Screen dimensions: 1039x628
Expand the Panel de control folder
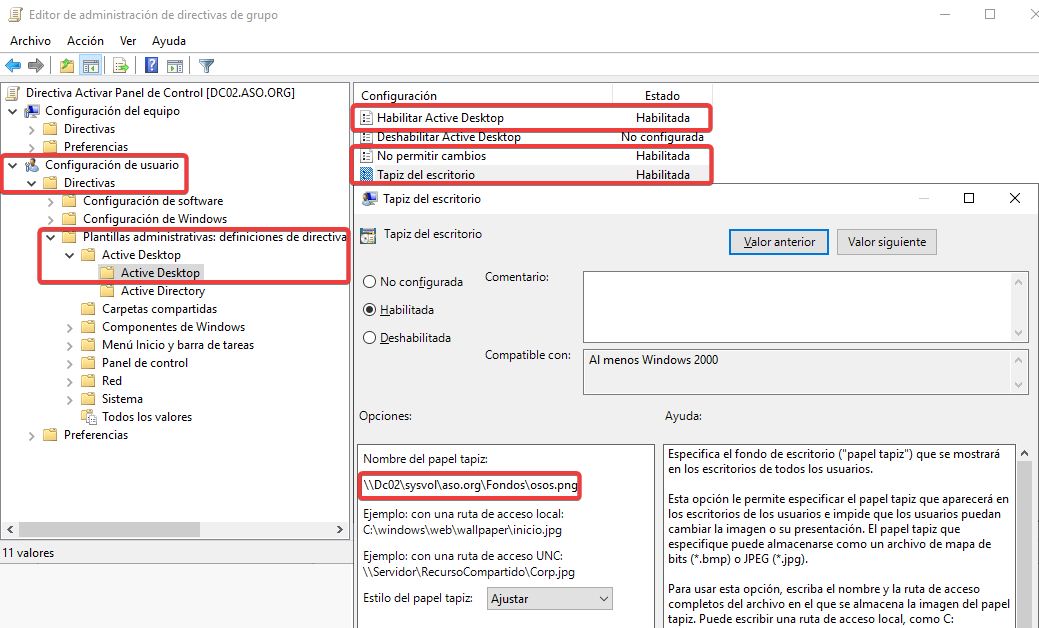(x=69, y=363)
